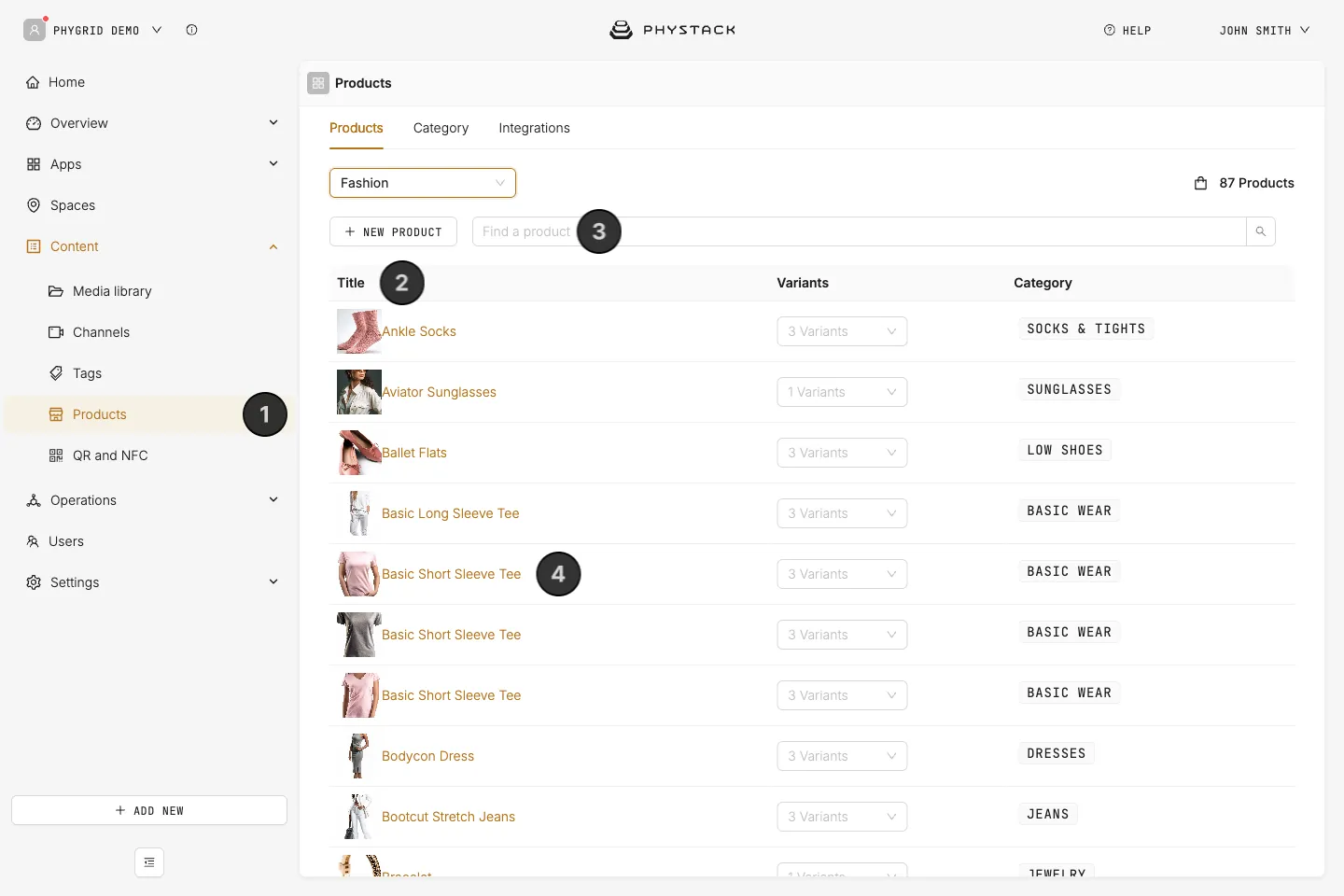Click the Ankle Socks product thumbnail
The width and height of the screenshot is (1344, 896).
[359, 331]
